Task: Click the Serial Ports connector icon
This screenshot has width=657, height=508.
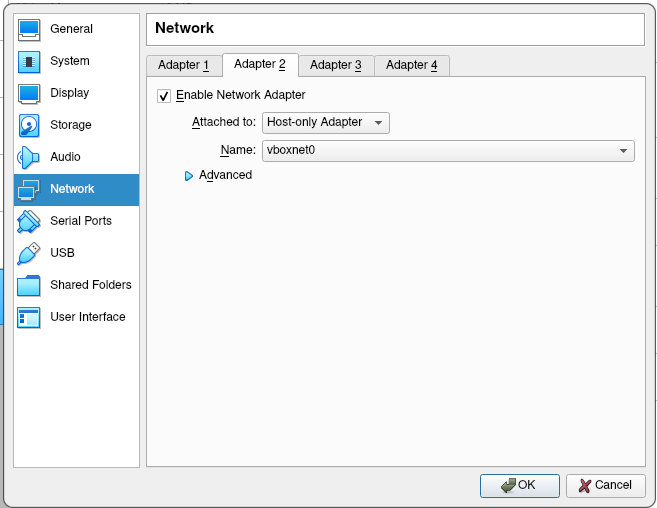Action: (28, 221)
